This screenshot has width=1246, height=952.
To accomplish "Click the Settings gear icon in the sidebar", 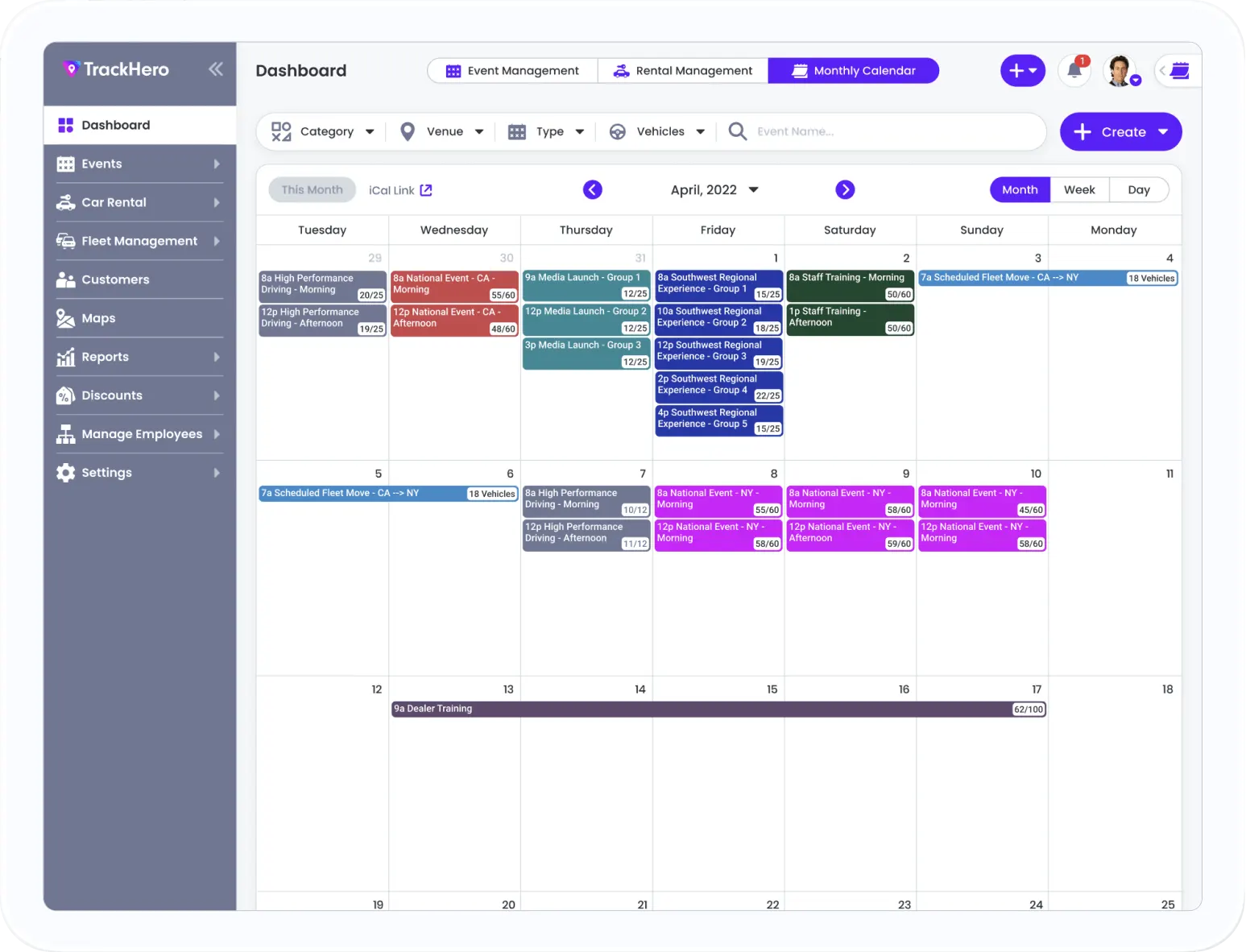I will tap(66, 473).
